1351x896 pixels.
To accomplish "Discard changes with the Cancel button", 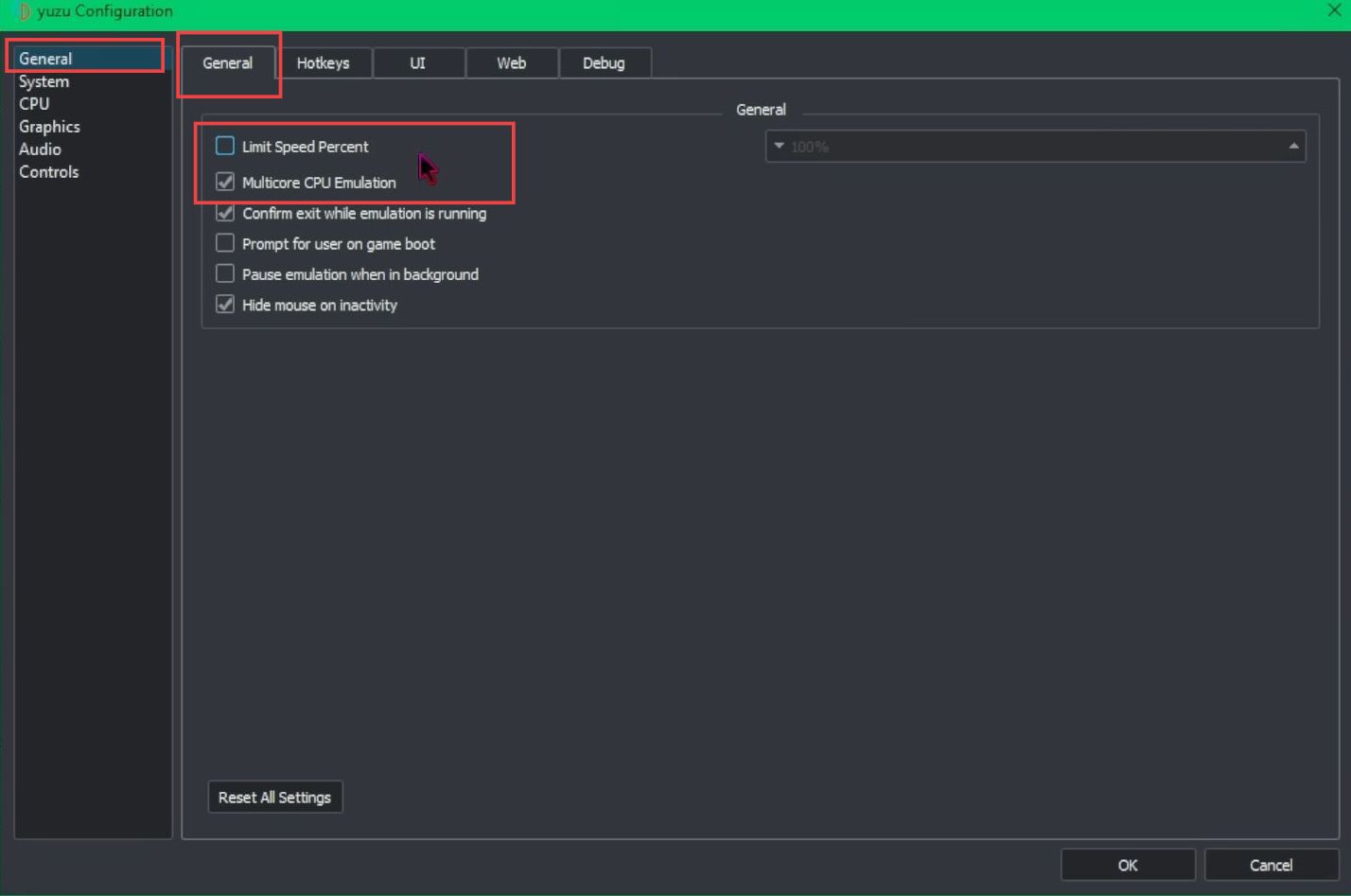I will tap(1271, 865).
